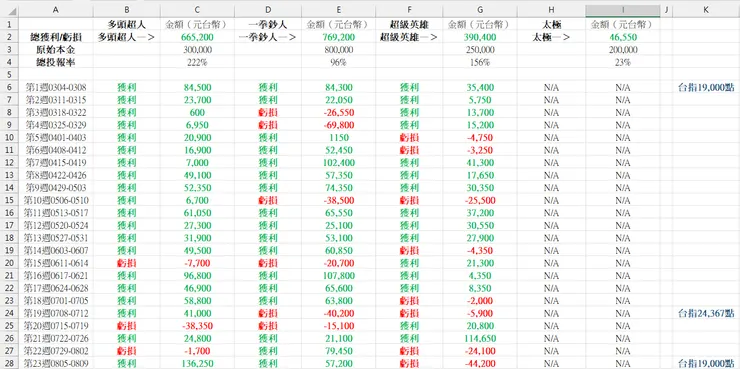Select column I header
This screenshot has height=369, width=740.
tap(622, 10)
